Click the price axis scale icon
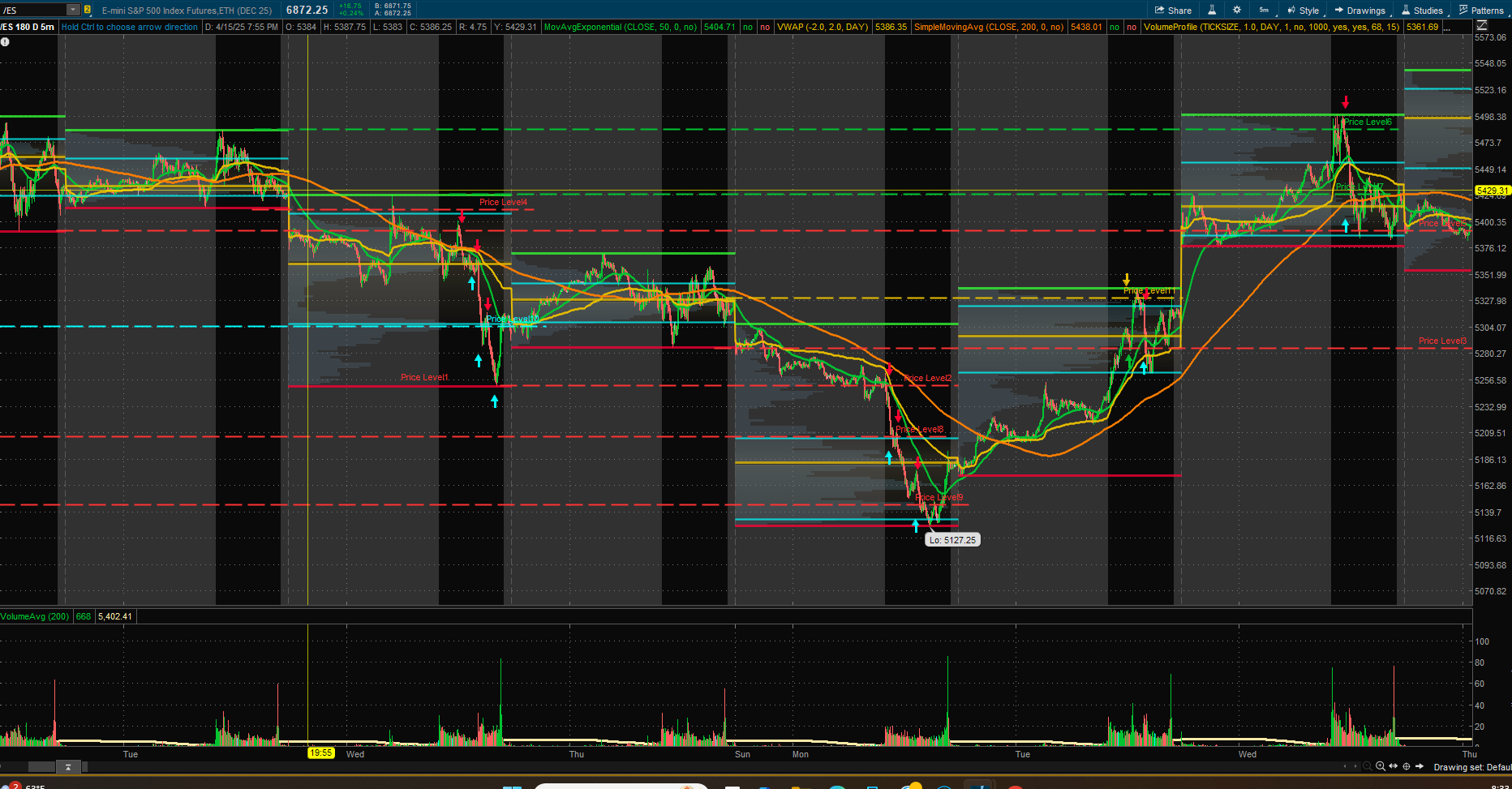Viewport: 1512px width, 789px height. click(1482, 26)
